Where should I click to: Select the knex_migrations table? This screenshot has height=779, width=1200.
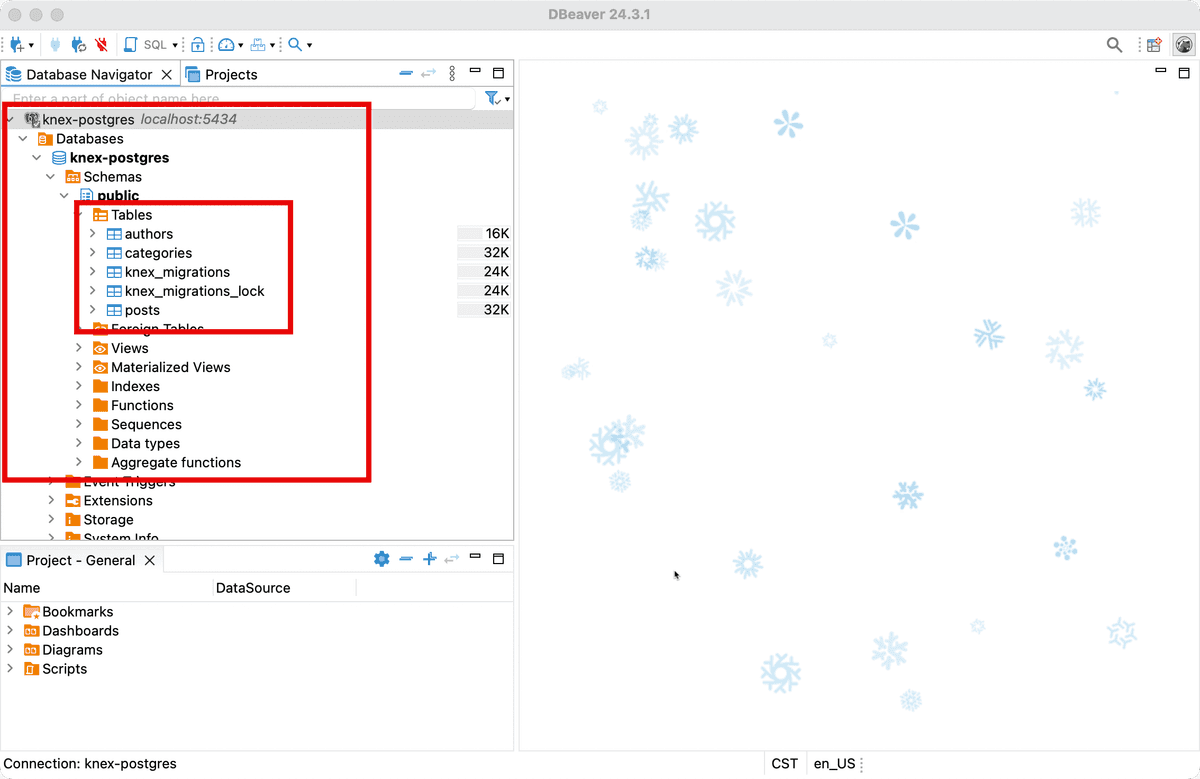177,272
